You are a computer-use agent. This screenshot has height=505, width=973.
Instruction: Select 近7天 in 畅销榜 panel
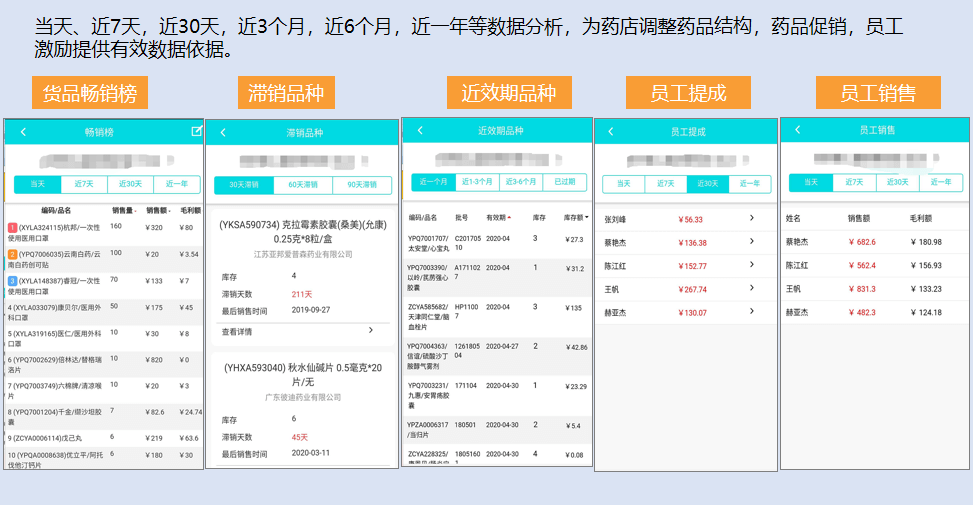[x=84, y=184]
